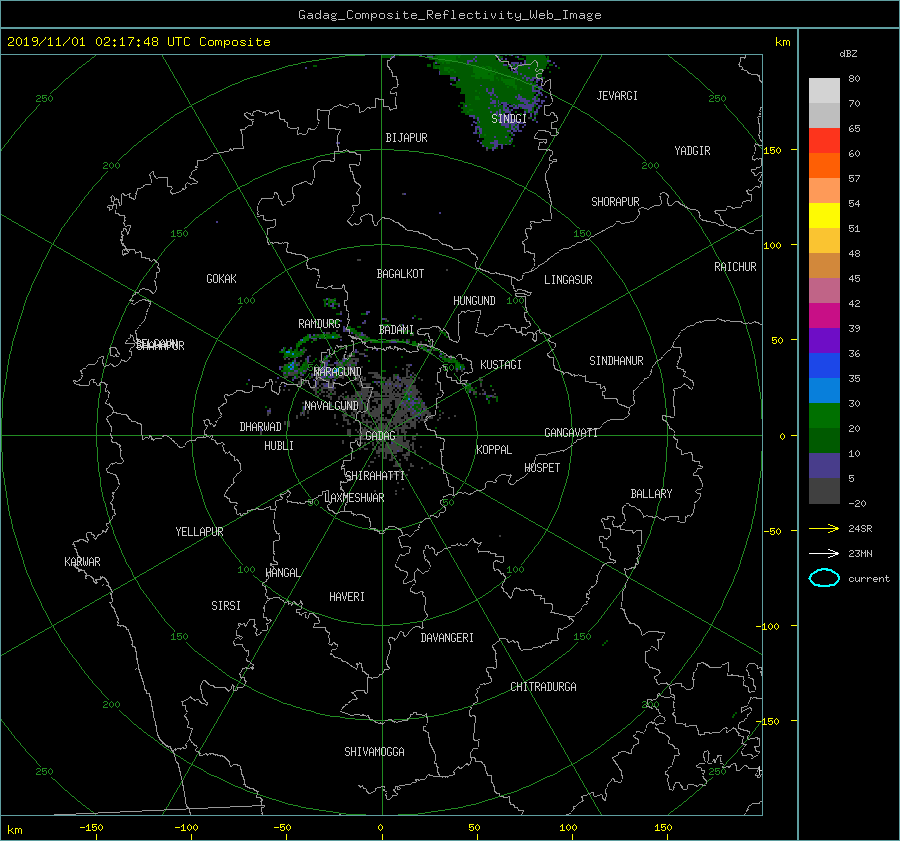The image size is (900, 841).
Task: Click the title 'Gadag_Composite_Reflectivity_Web_Image'
Action: pyautogui.click(x=449, y=15)
